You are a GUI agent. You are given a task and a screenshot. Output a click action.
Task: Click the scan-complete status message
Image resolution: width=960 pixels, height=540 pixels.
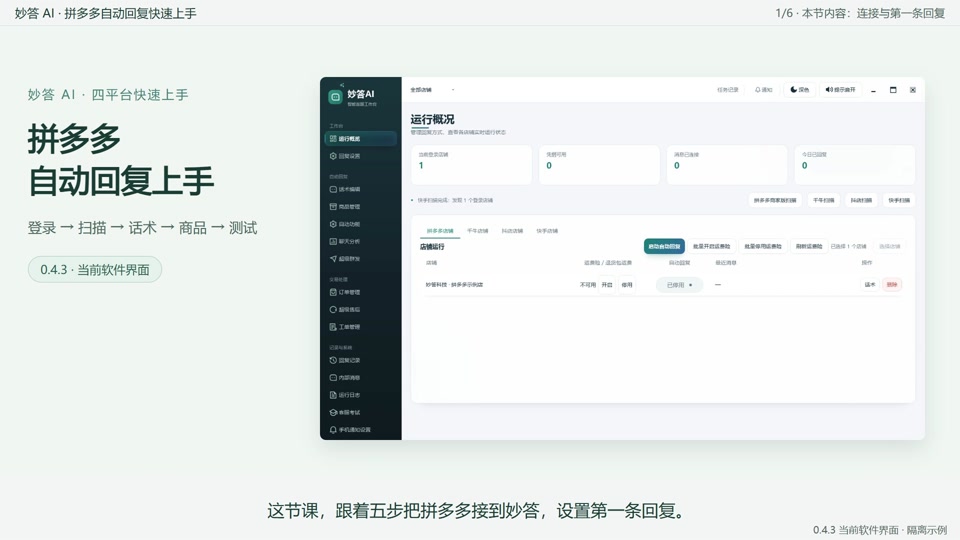pyautogui.click(x=454, y=200)
